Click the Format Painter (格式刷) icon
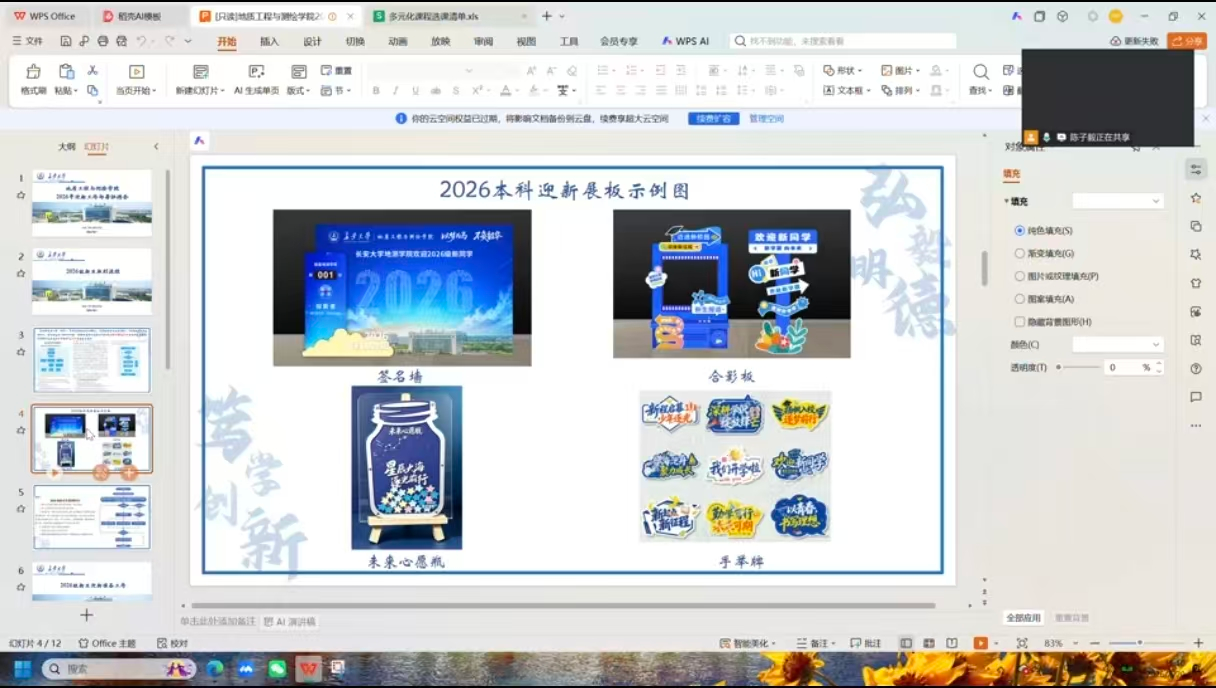This screenshot has height=688, width=1216. [x=33, y=72]
